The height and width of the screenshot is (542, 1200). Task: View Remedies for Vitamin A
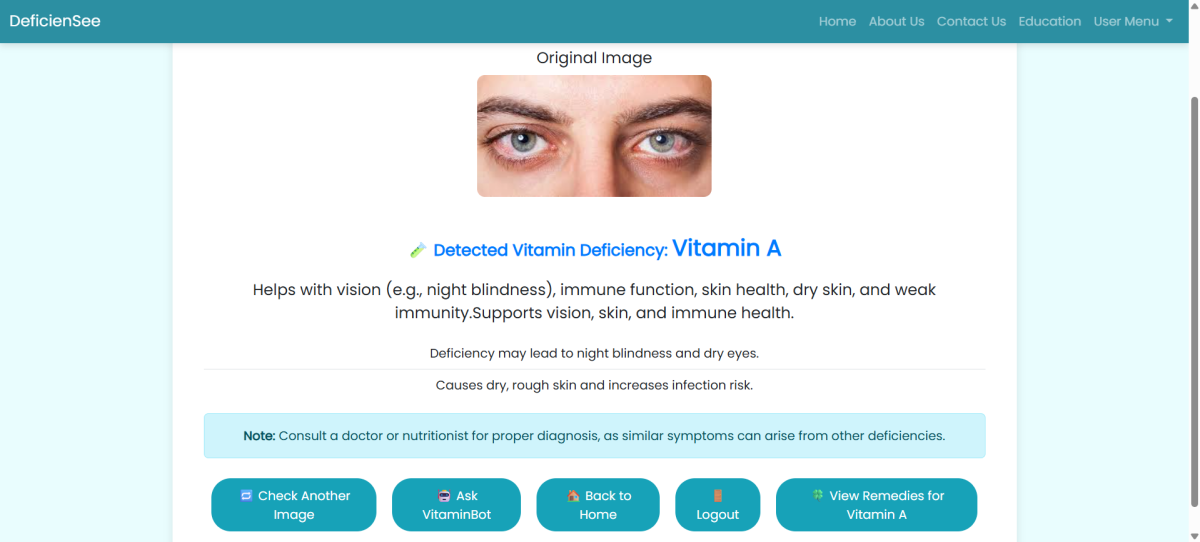(x=876, y=505)
